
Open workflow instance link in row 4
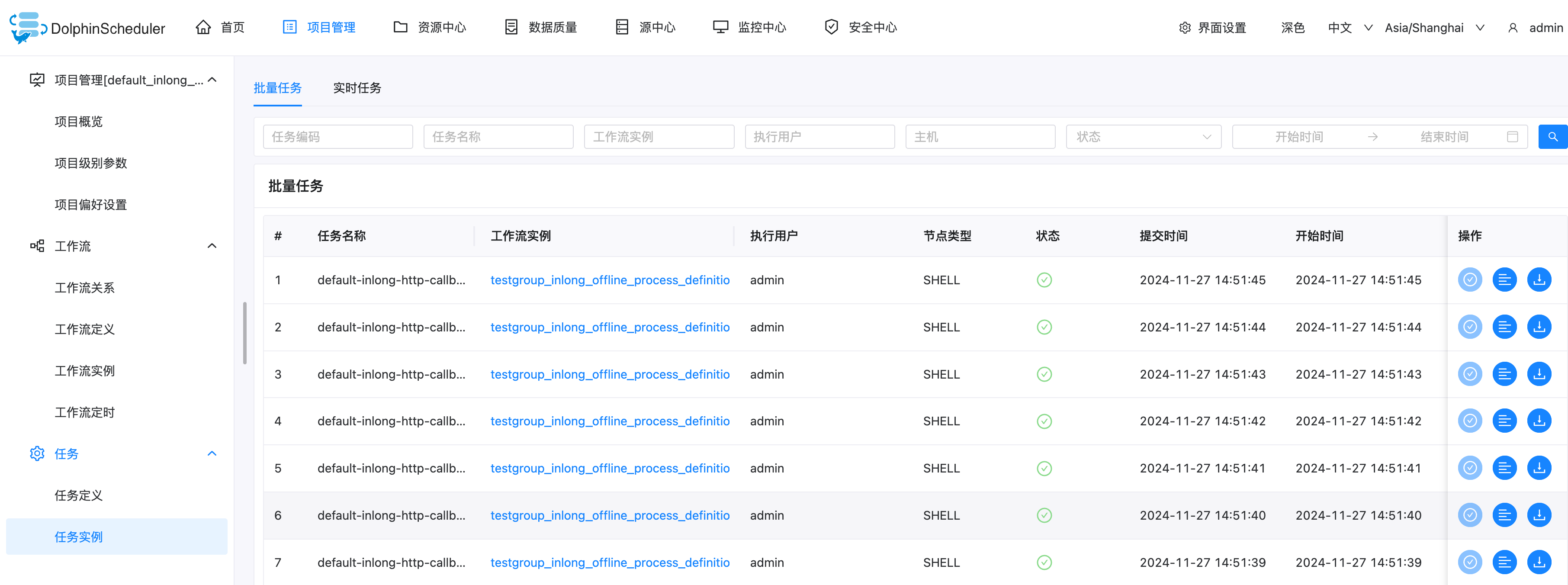point(609,421)
